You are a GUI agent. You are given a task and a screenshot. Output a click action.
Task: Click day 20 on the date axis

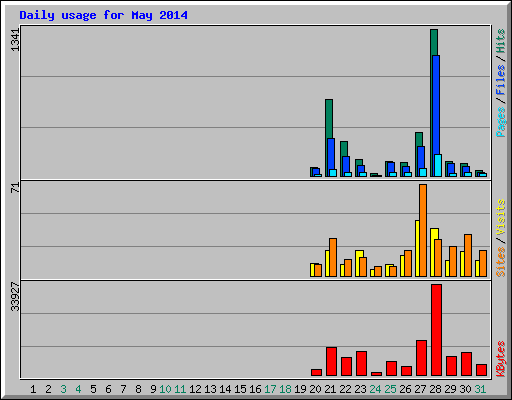[315, 389]
